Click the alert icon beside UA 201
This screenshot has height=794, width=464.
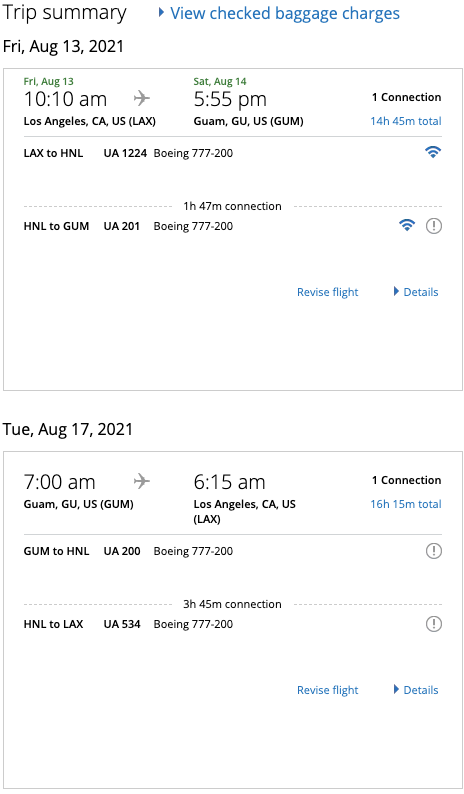click(434, 226)
